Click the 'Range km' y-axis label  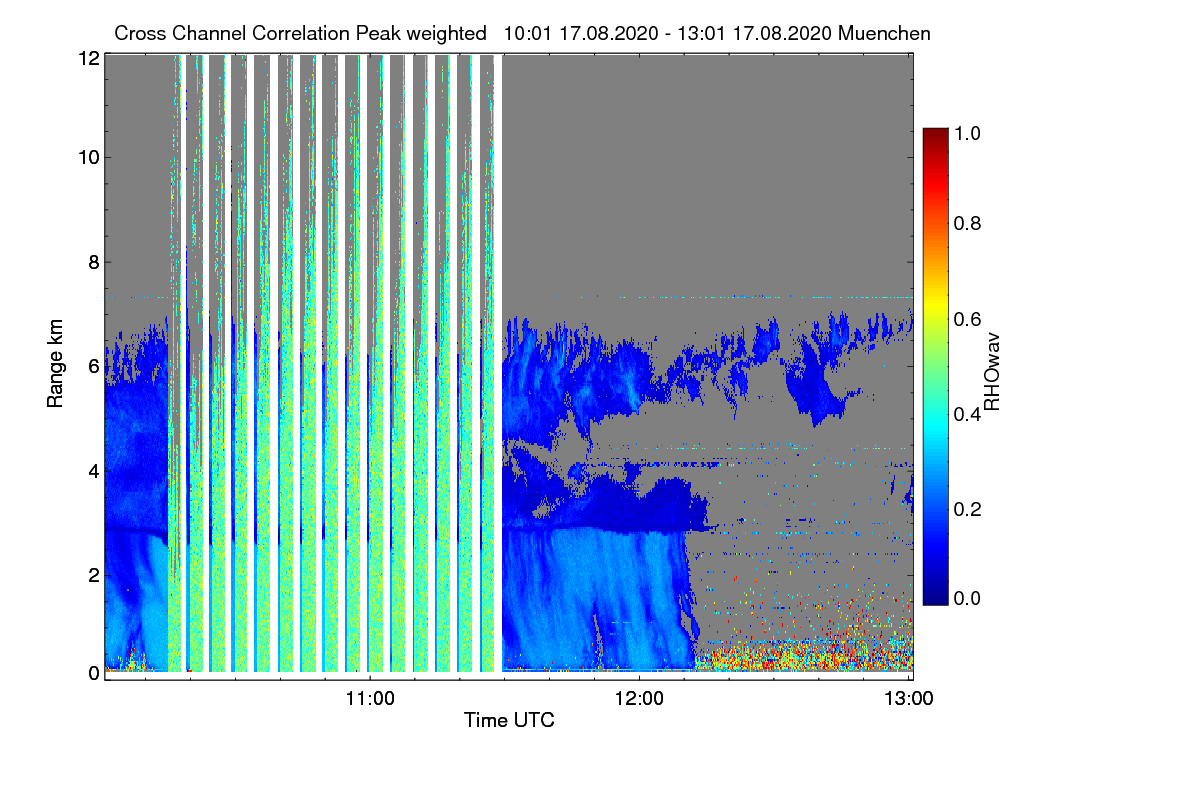coord(55,363)
